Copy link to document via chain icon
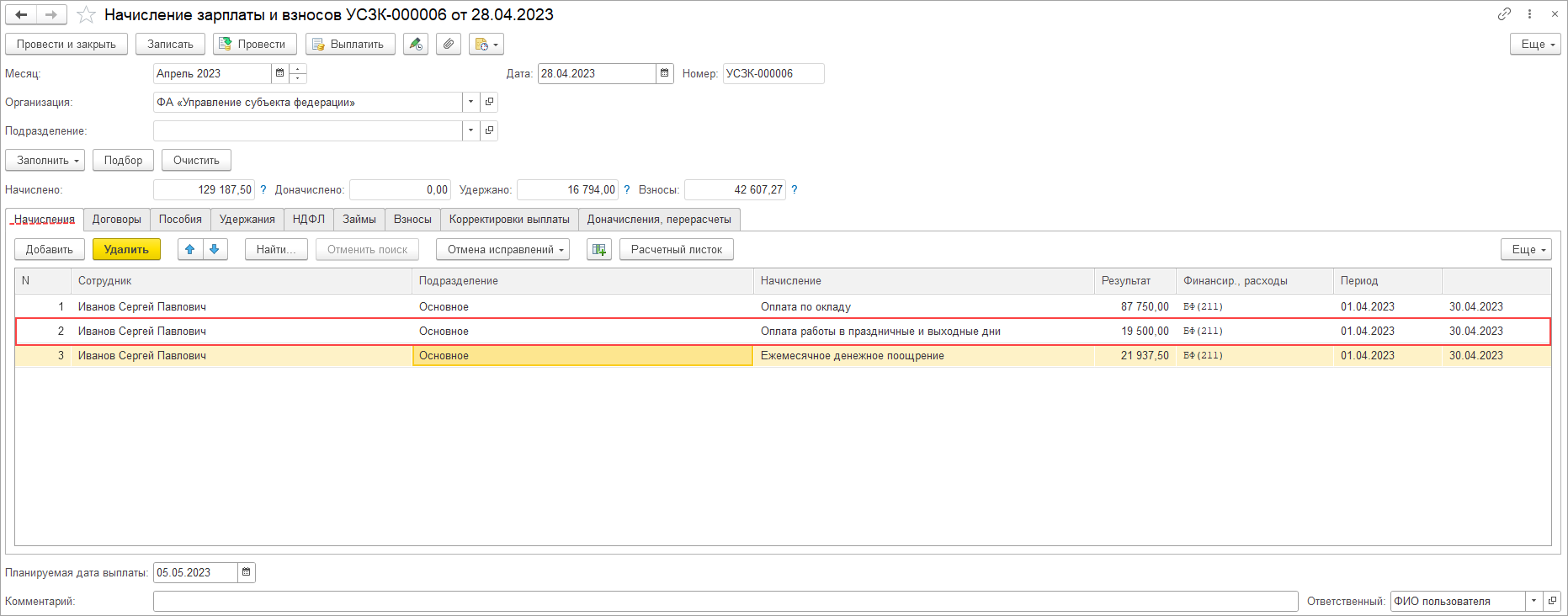 pyautogui.click(x=1504, y=14)
